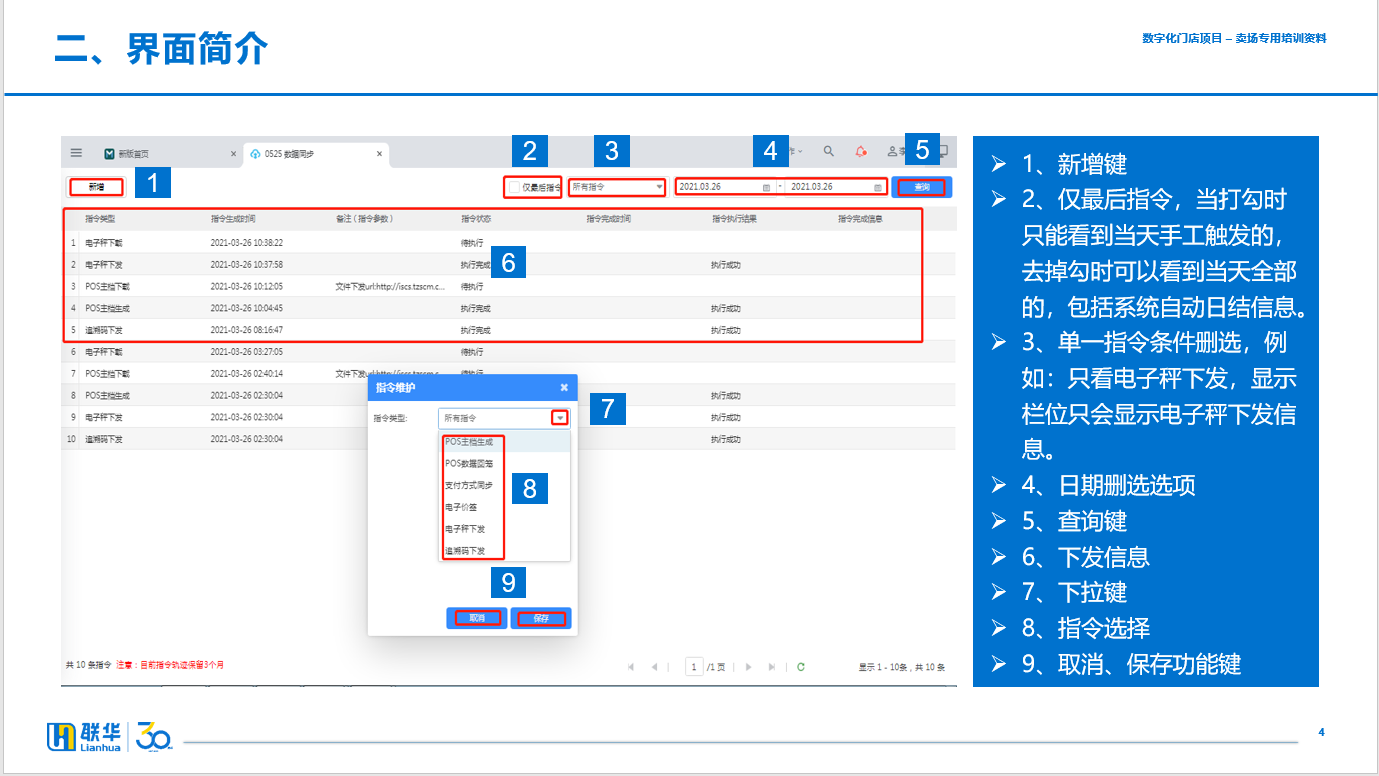The width and height of the screenshot is (1379, 776).
Task: Open the hamburger menu icon beside 新版首页
Action: [x=76, y=153]
